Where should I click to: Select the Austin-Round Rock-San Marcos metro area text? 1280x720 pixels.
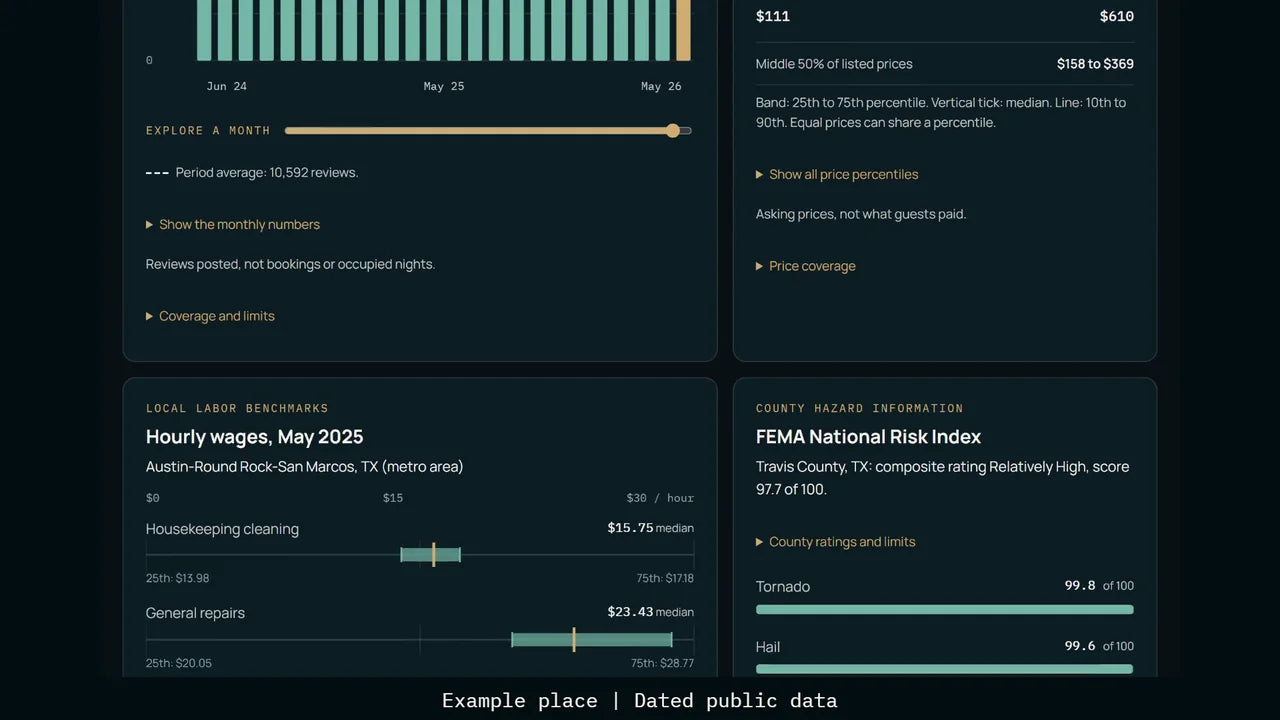tap(305, 467)
